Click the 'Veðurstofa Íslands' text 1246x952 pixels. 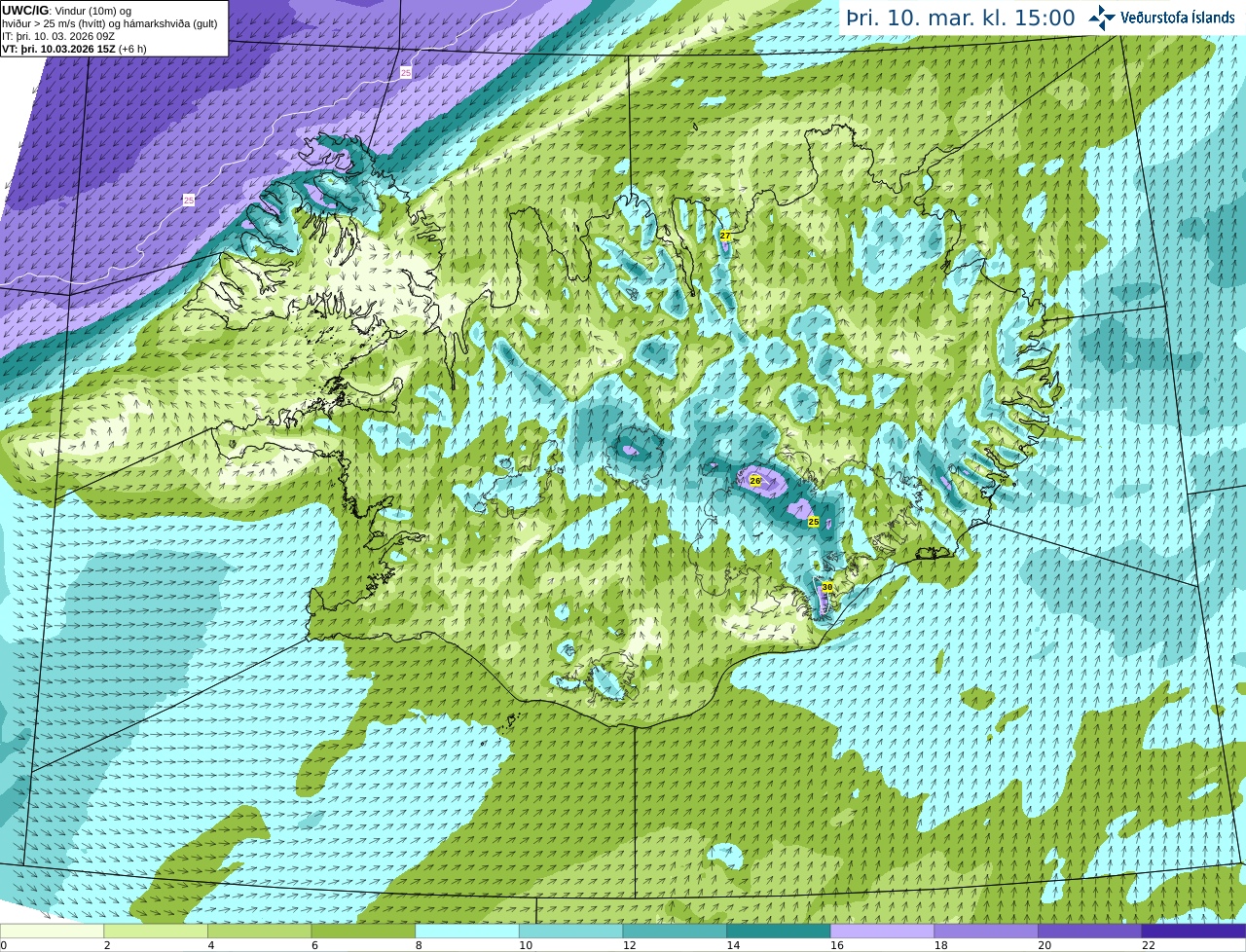click(1177, 18)
